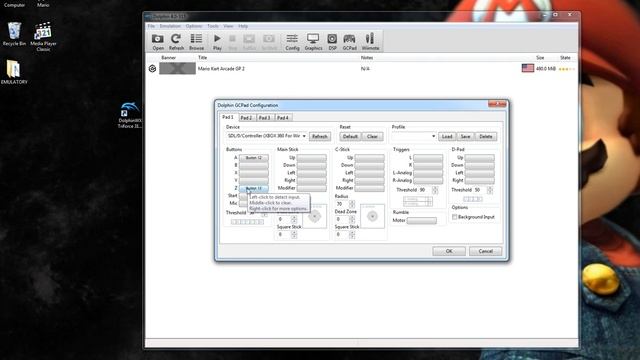This screenshot has width=640, height=360.
Task: Click the Refresh toolbar icon in Dolphin
Action: (x=176, y=42)
